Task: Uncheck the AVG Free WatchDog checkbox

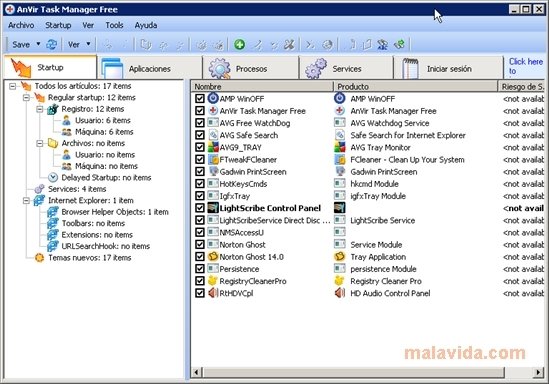Action: point(200,123)
